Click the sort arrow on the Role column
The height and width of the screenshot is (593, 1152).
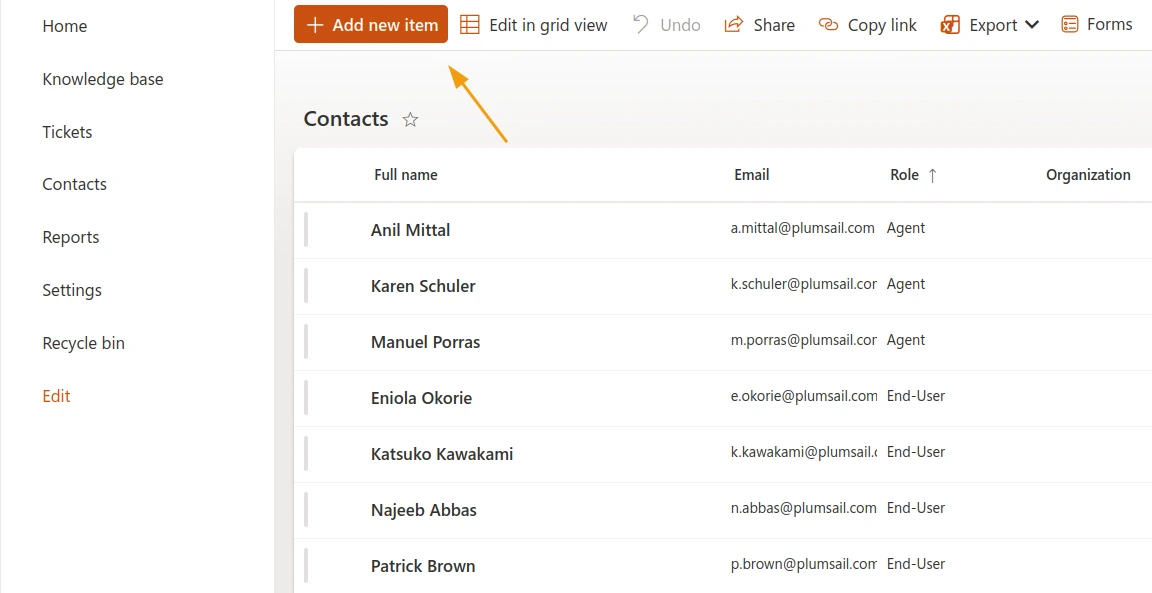coord(935,174)
